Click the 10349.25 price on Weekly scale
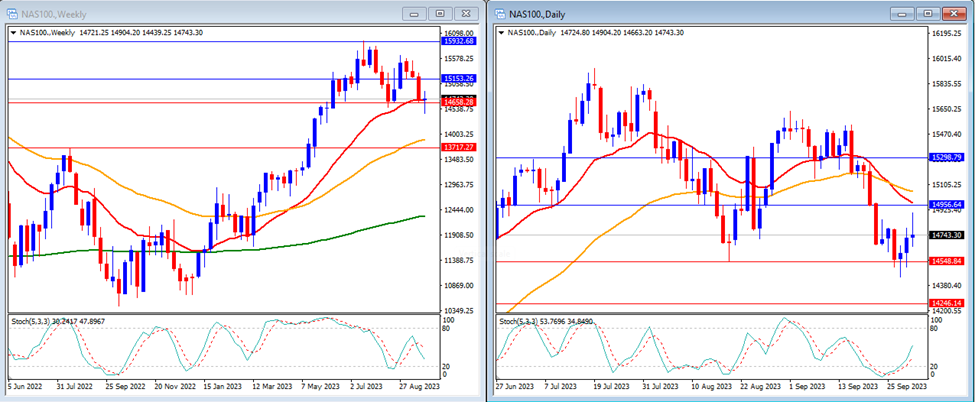 tap(461, 311)
